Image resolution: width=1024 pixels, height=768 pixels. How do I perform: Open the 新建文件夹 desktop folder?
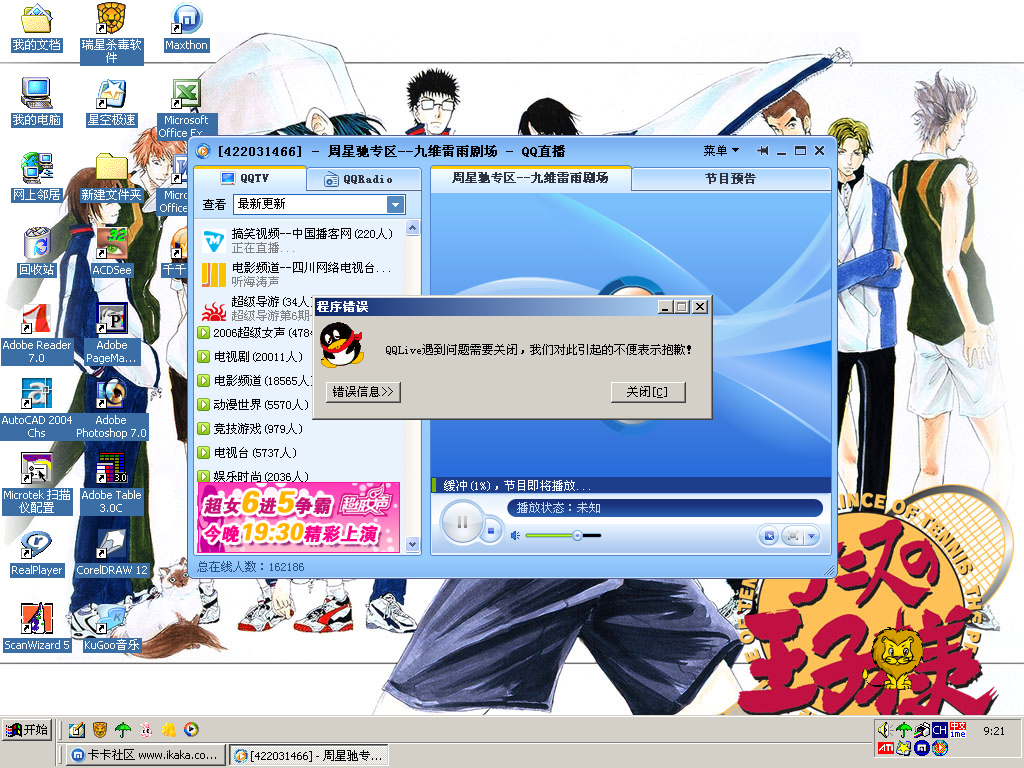(112, 177)
